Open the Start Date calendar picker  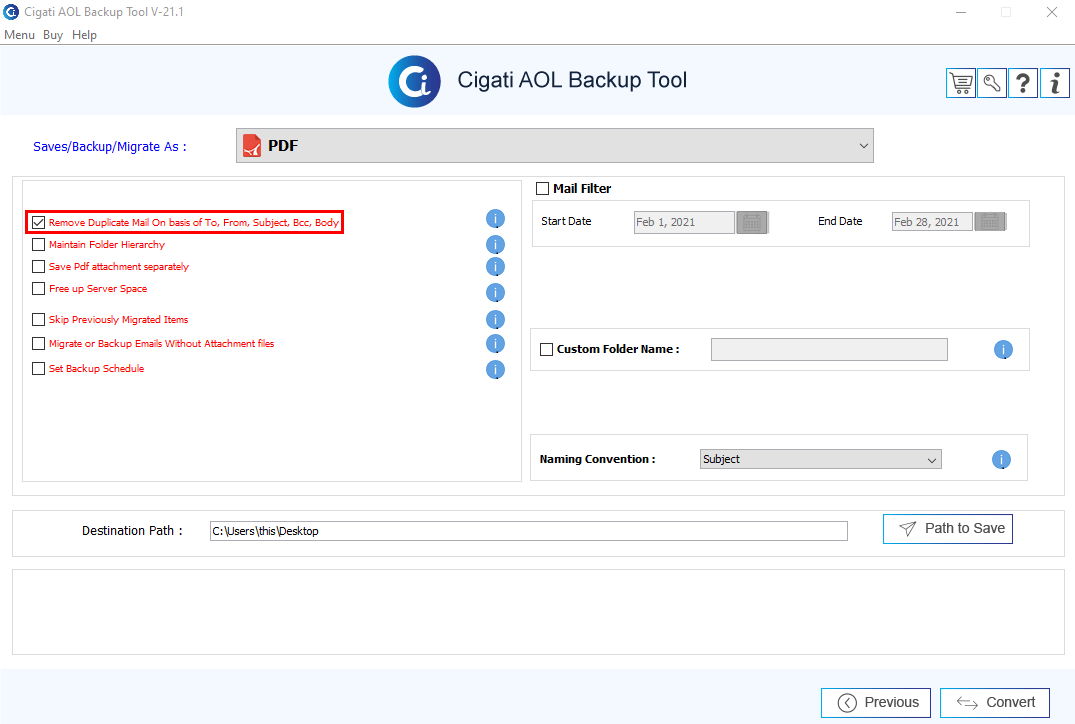tap(752, 222)
